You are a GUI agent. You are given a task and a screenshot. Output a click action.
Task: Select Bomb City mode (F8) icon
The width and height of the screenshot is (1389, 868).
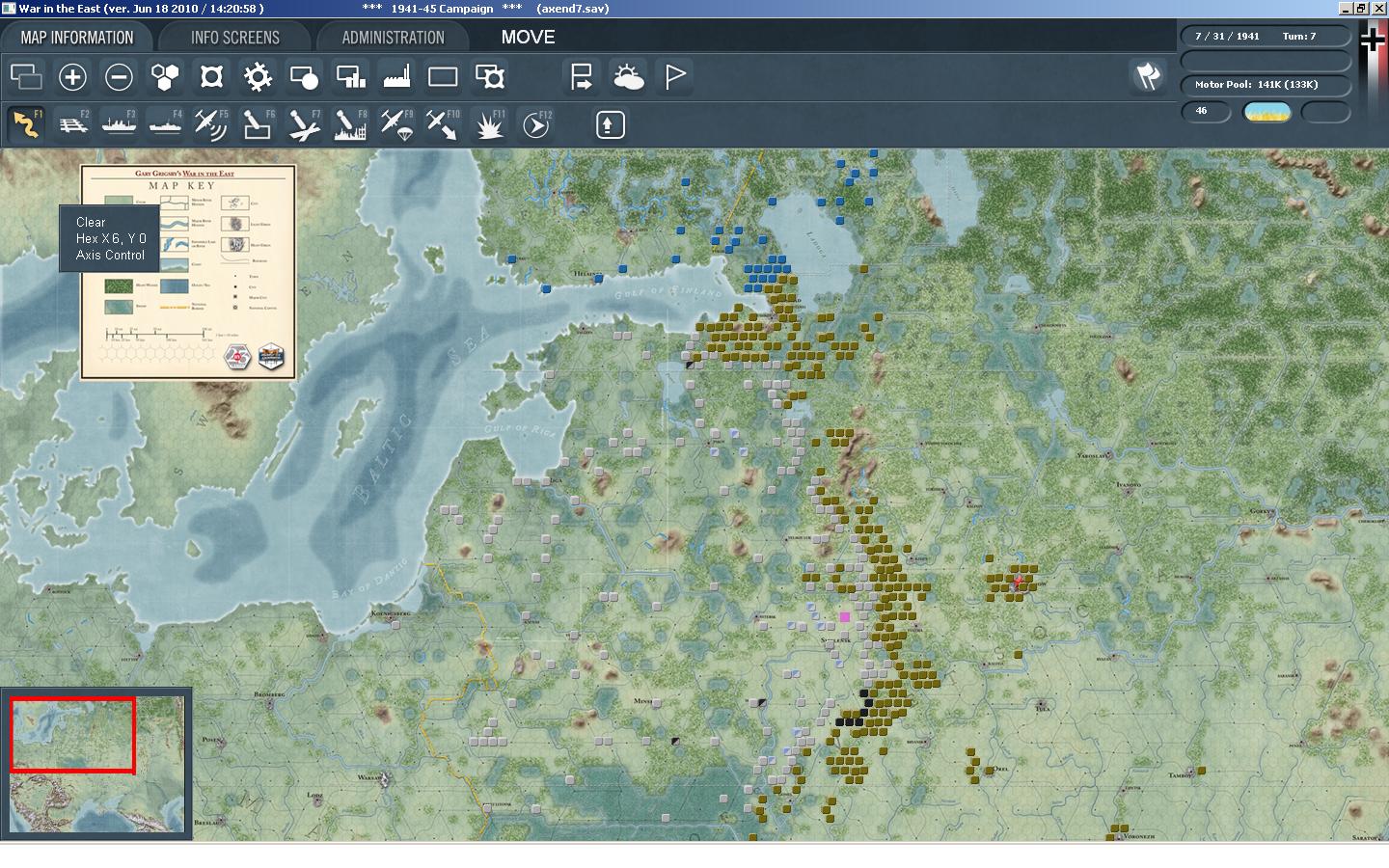click(x=350, y=124)
